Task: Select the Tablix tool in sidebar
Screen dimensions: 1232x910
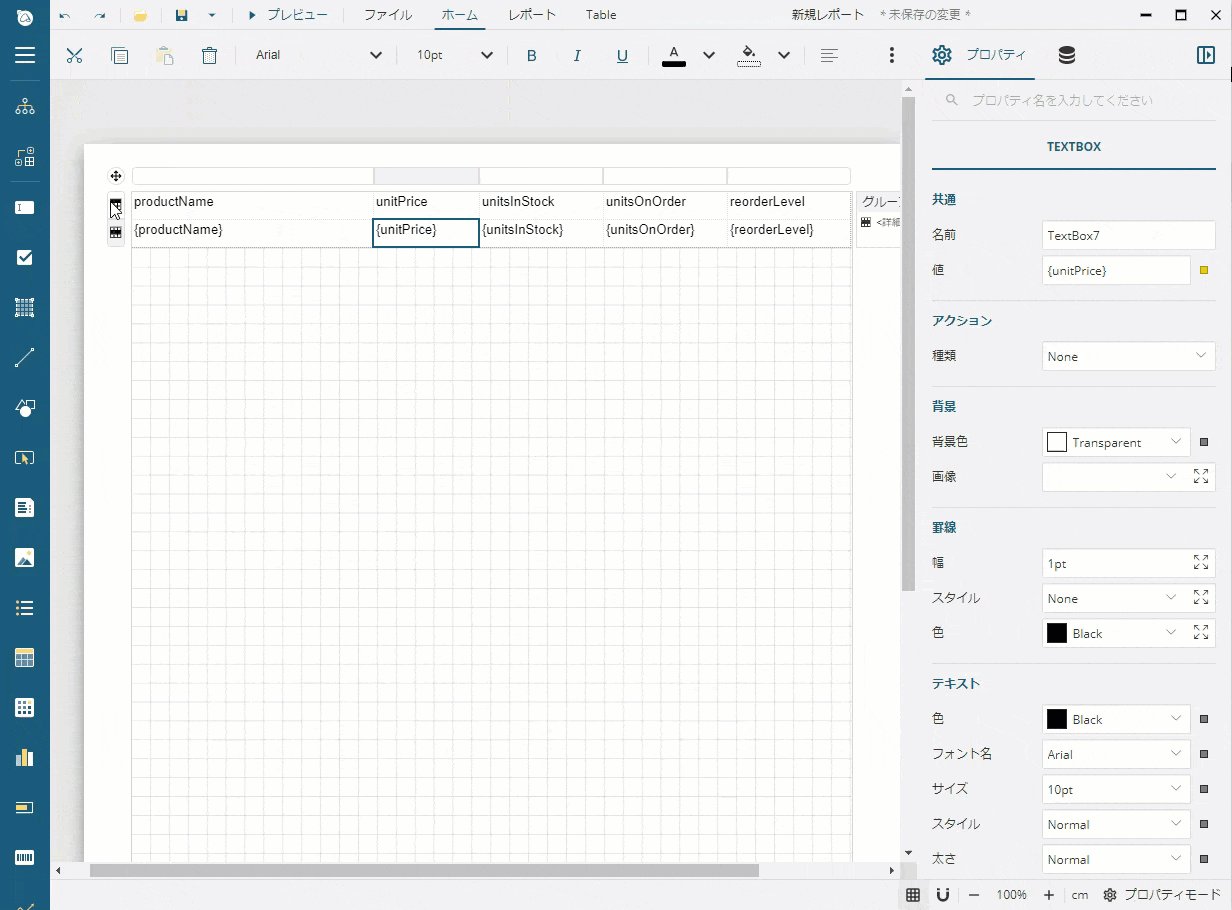Action: pyautogui.click(x=25, y=708)
